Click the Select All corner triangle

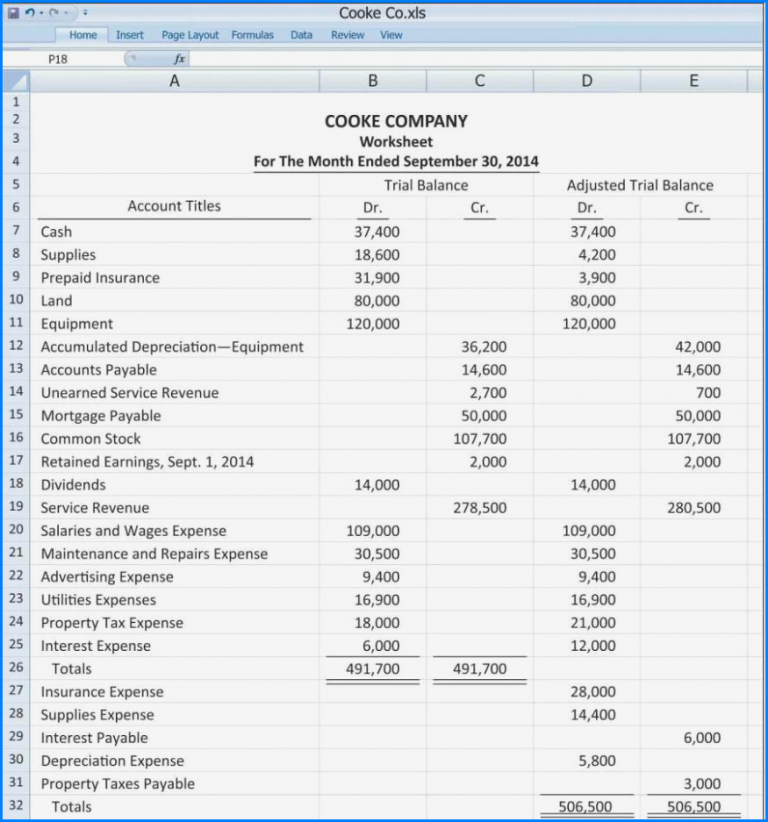16,81
